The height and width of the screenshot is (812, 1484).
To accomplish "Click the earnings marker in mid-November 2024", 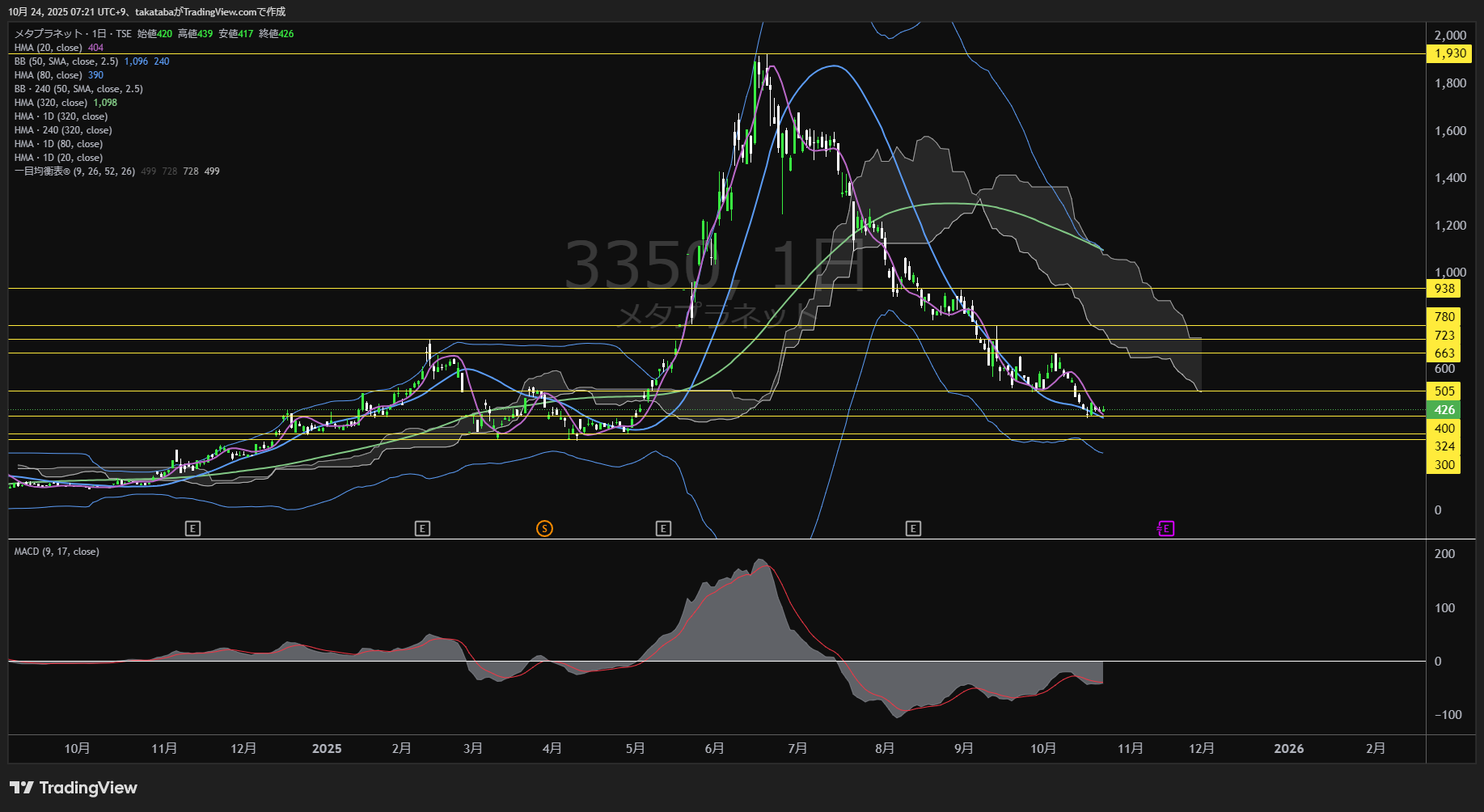I will pyautogui.click(x=192, y=529).
